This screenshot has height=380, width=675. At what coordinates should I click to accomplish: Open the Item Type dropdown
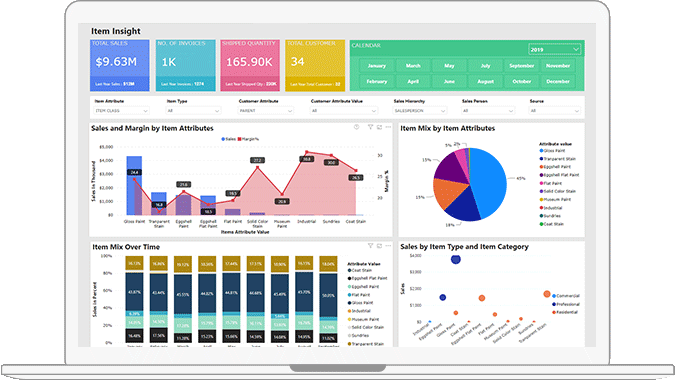click(193, 111)
